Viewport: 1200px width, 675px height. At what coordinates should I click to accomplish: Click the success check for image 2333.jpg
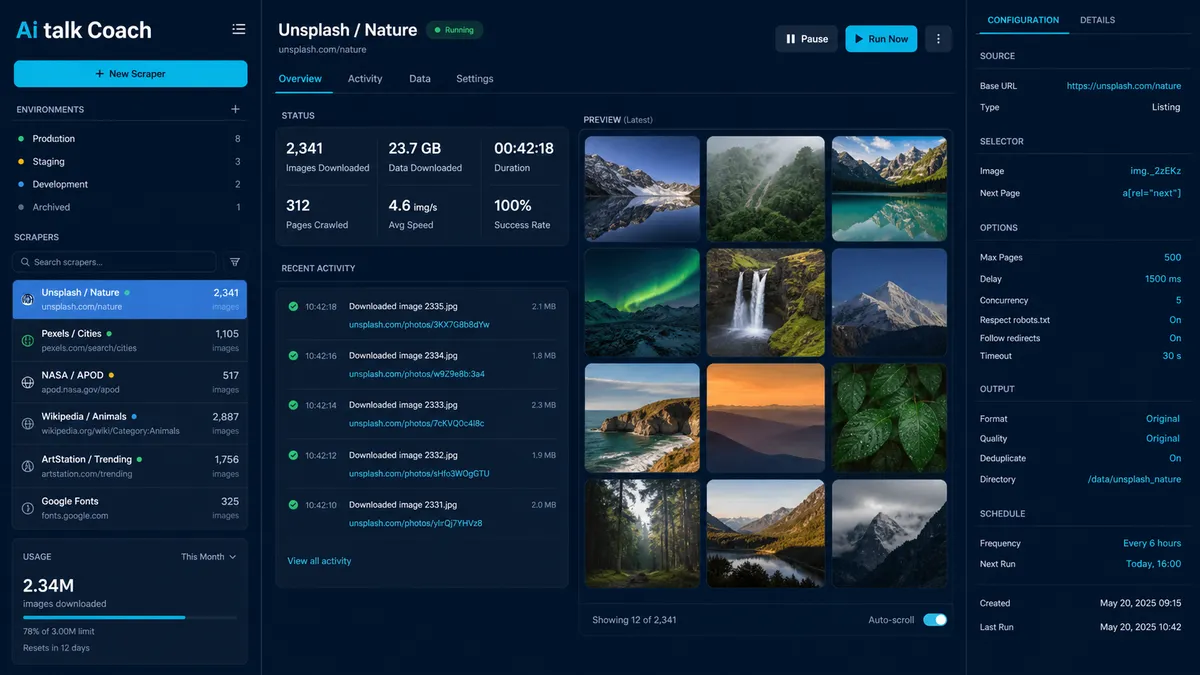[x=293, y=405]
